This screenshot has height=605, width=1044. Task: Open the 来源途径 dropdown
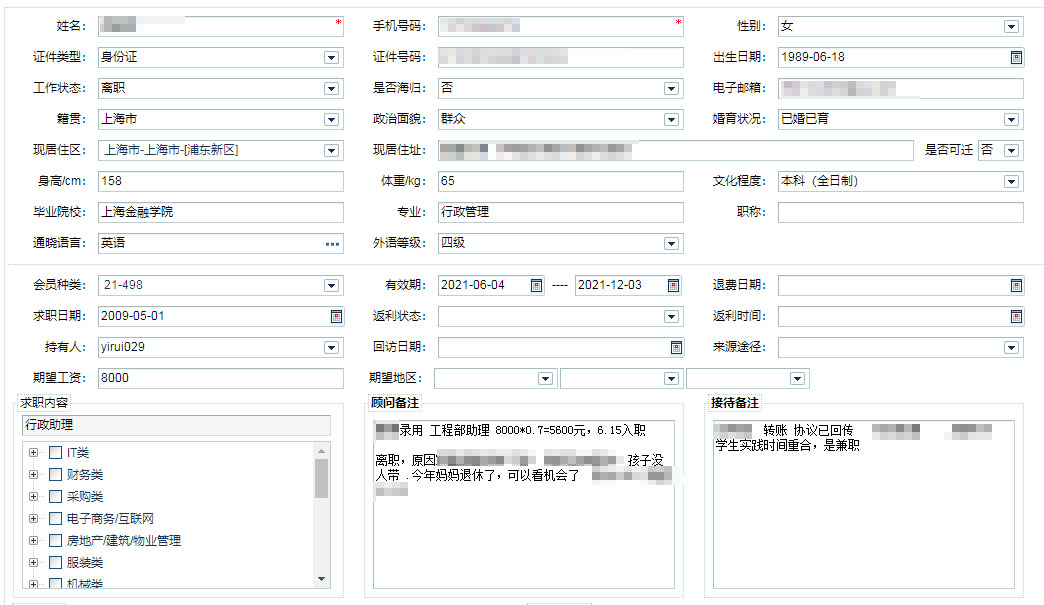[x=1011, y=347]
